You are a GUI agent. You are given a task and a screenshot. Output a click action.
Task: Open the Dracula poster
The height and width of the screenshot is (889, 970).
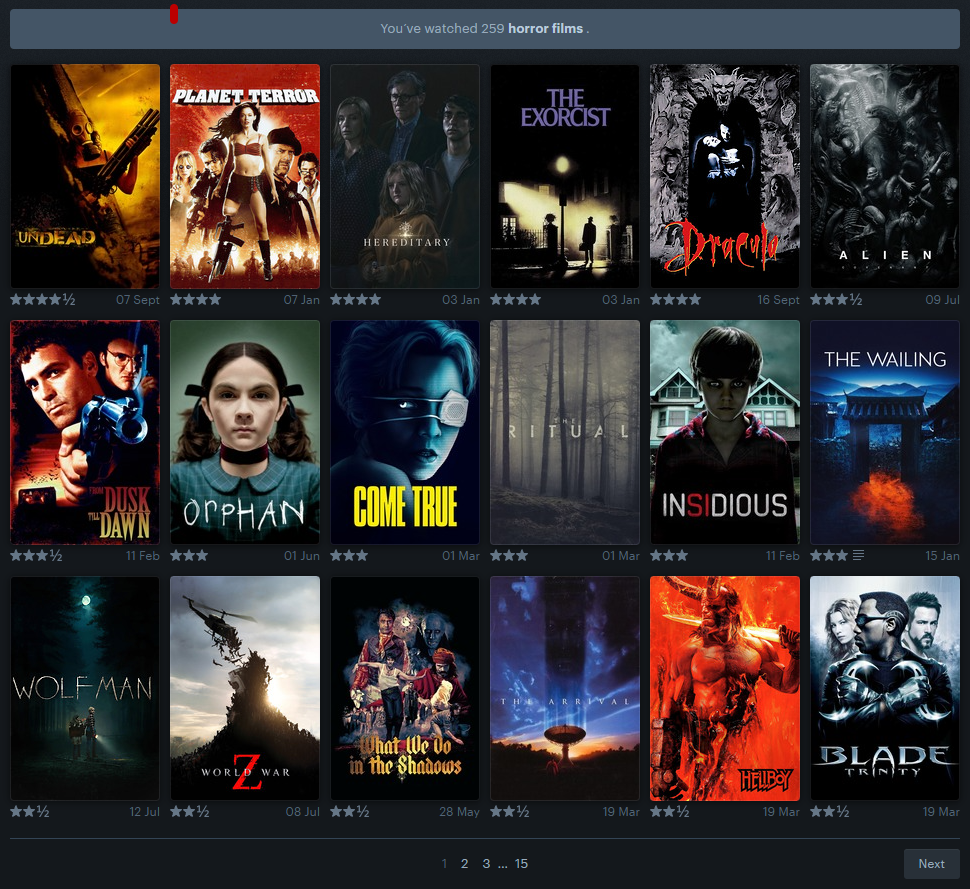[724, 176]
